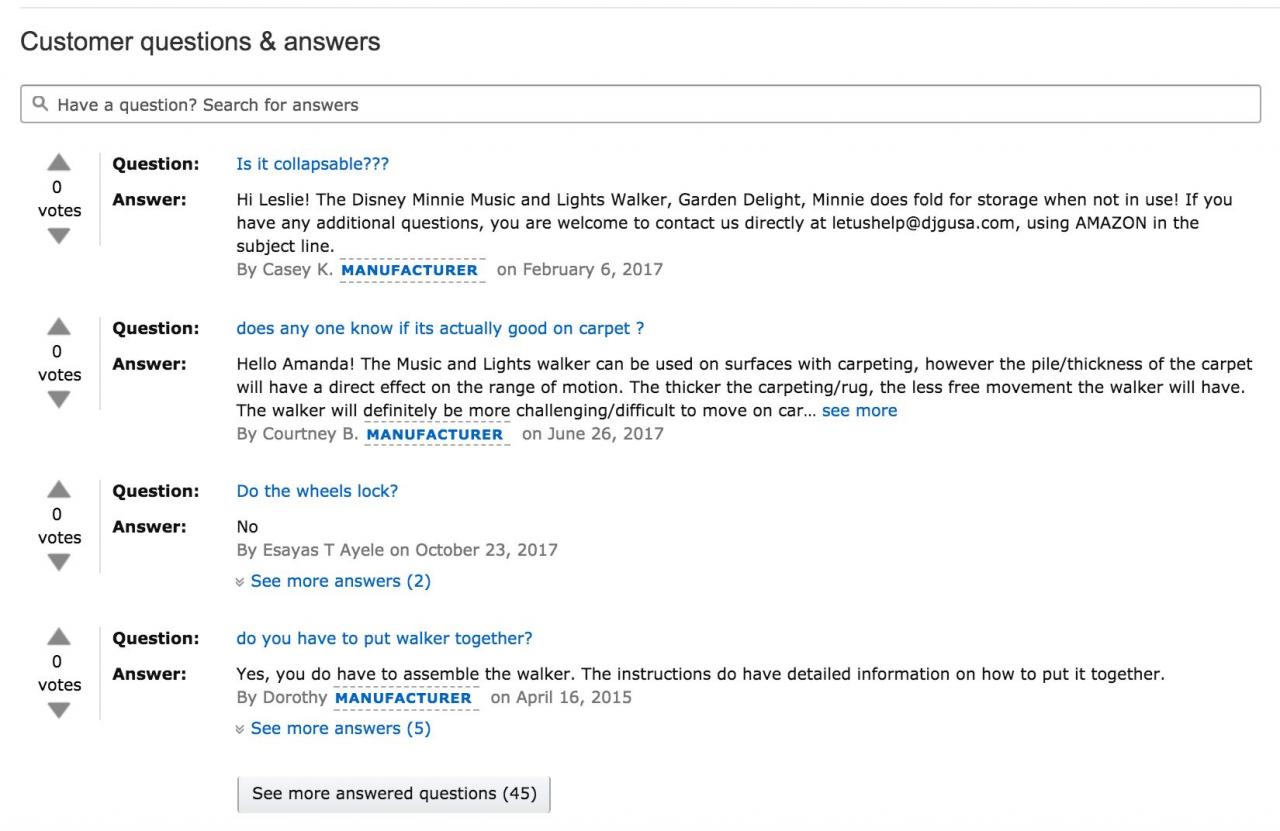Expand truncated carpet answer via 'see more'
The width and height of the screenshot is (1280, 831).
[859, 410]
